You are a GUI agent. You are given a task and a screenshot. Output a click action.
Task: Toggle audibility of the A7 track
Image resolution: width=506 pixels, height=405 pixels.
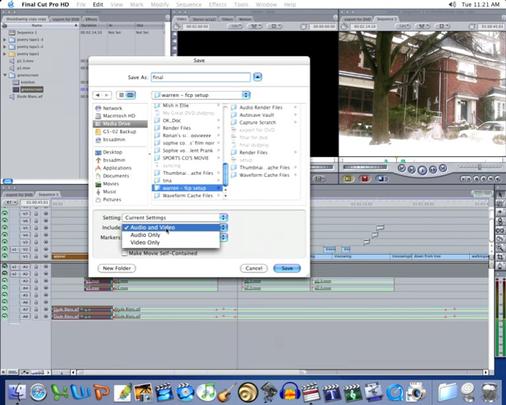(5, 309)
